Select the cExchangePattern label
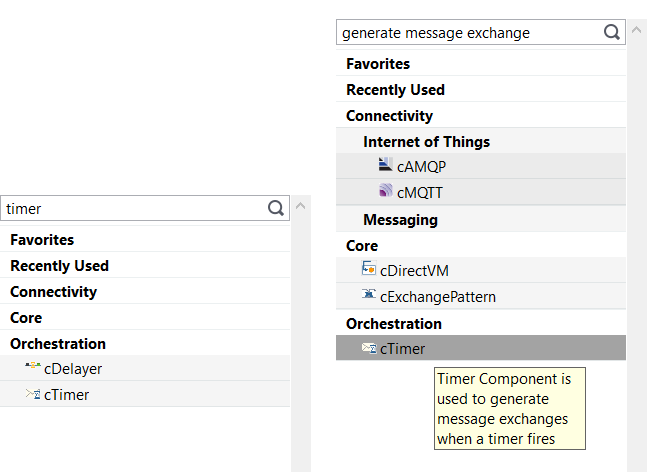This screenshot has width=653, height=472. pos(438,296)
